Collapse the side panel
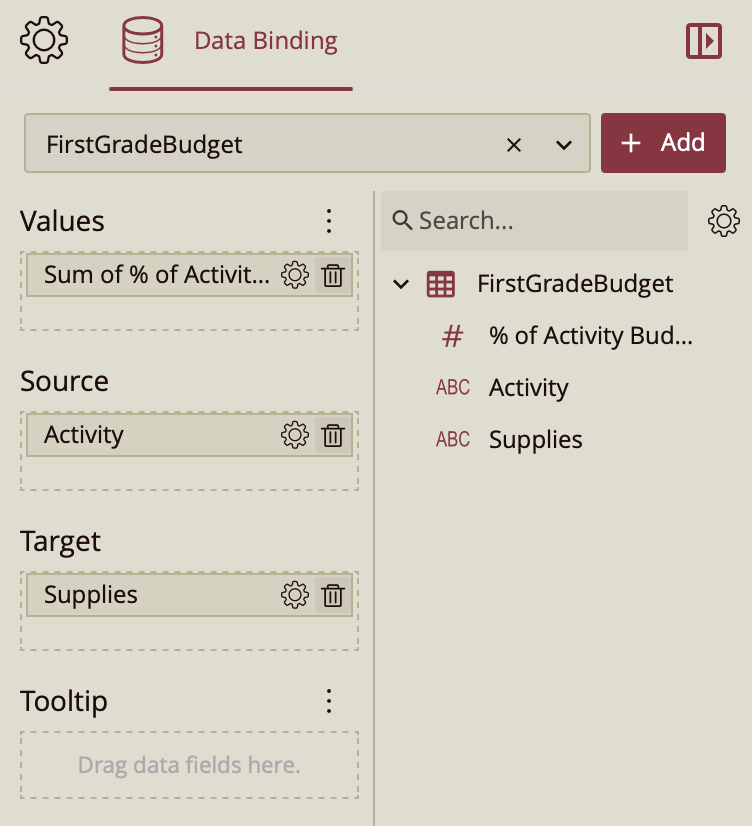 point(704,41)
